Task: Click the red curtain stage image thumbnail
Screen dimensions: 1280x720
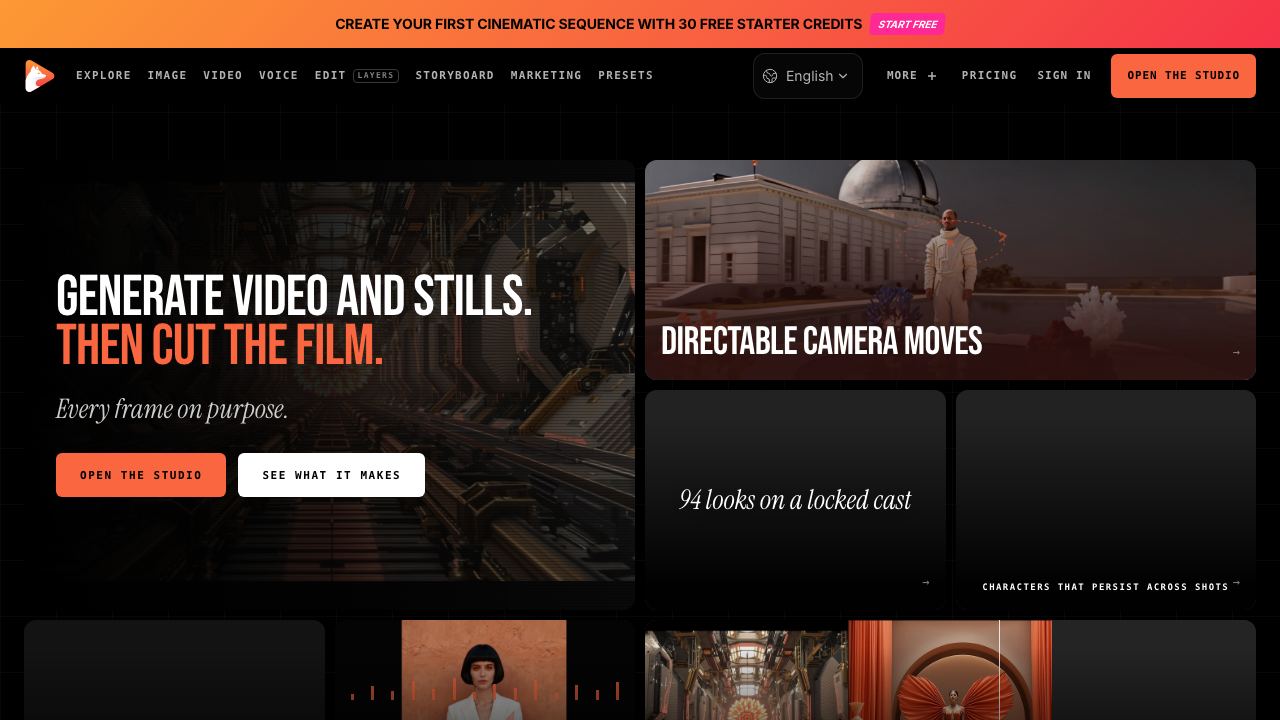Action: coord(950,670)
